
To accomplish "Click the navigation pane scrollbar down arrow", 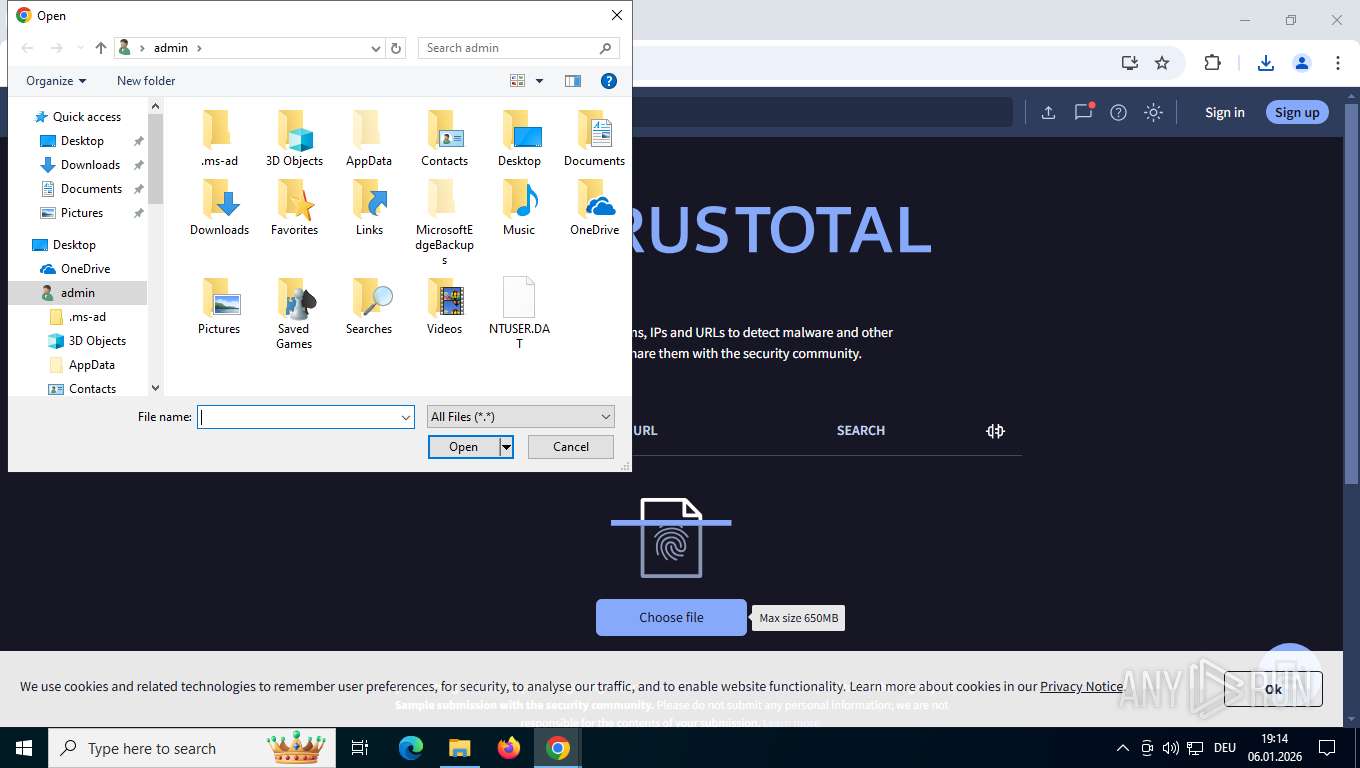I will pyautogui.click(x=155, y=388).
